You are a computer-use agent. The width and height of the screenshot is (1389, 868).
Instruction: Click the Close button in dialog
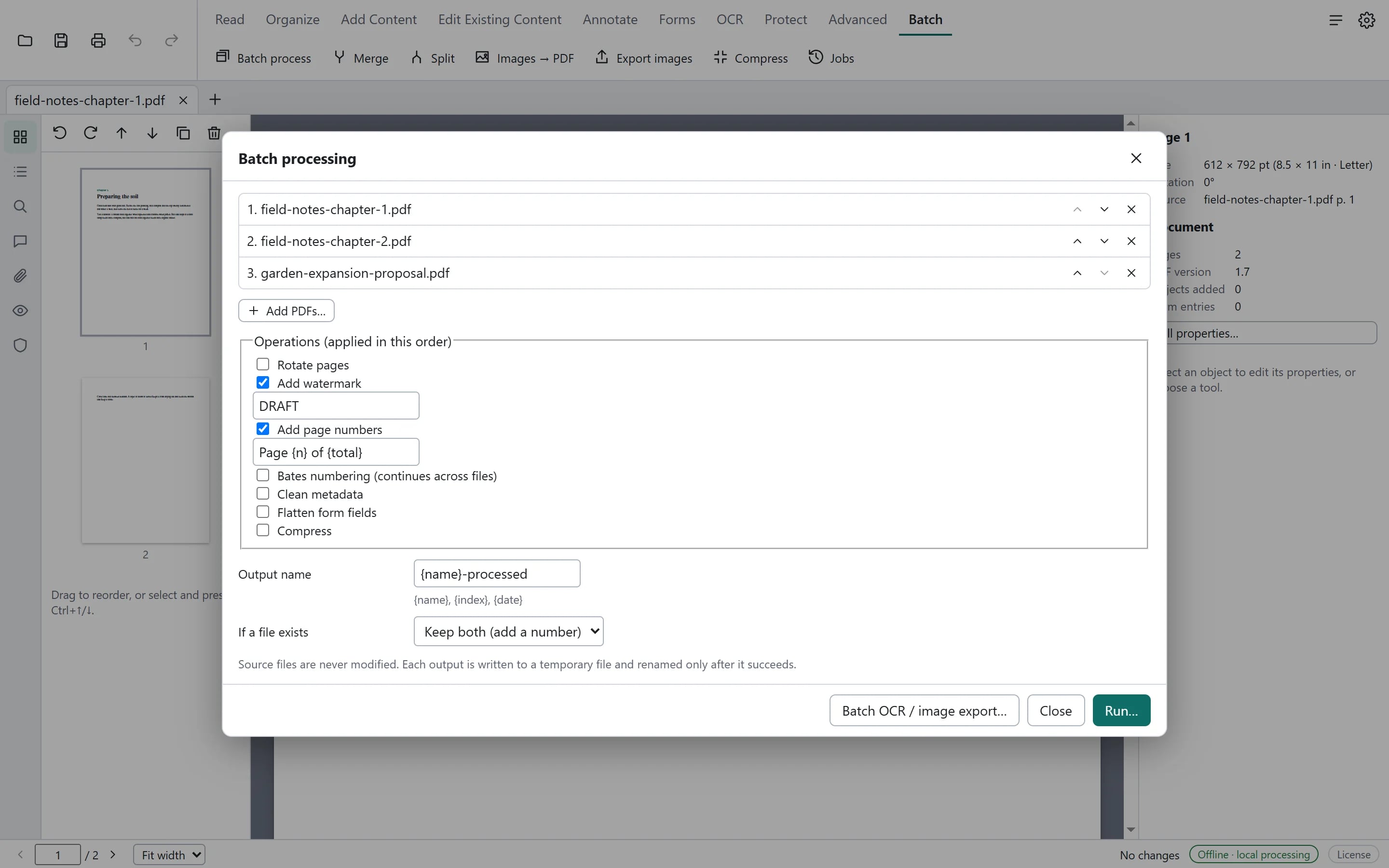1056,711
